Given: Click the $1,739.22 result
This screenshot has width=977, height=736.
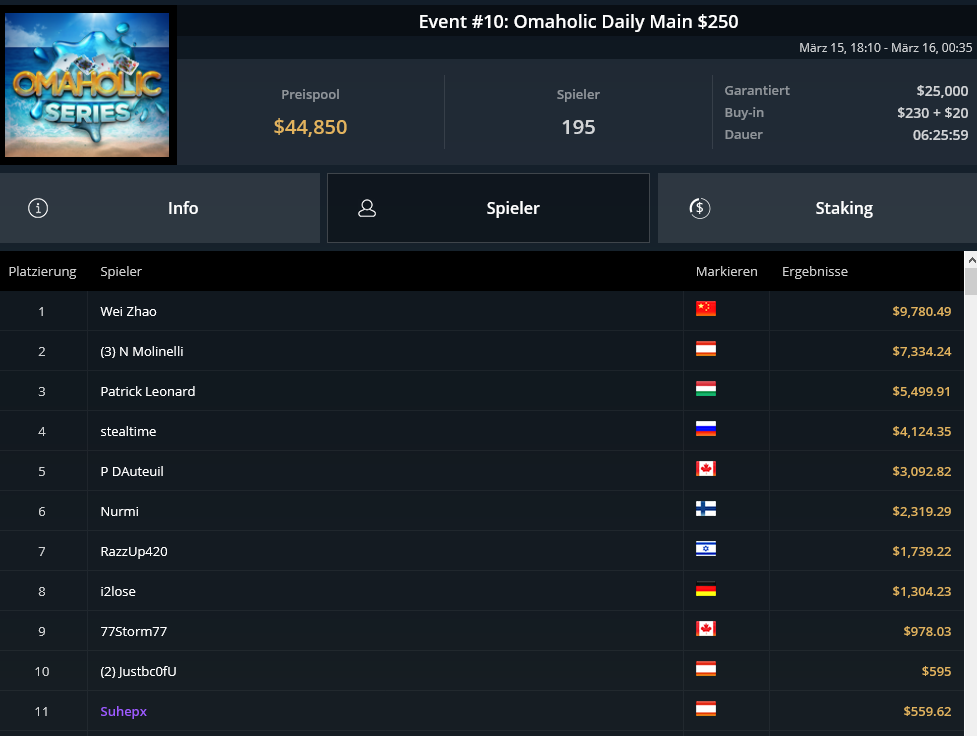Looking at the screenshot, I should pos(922,552).
